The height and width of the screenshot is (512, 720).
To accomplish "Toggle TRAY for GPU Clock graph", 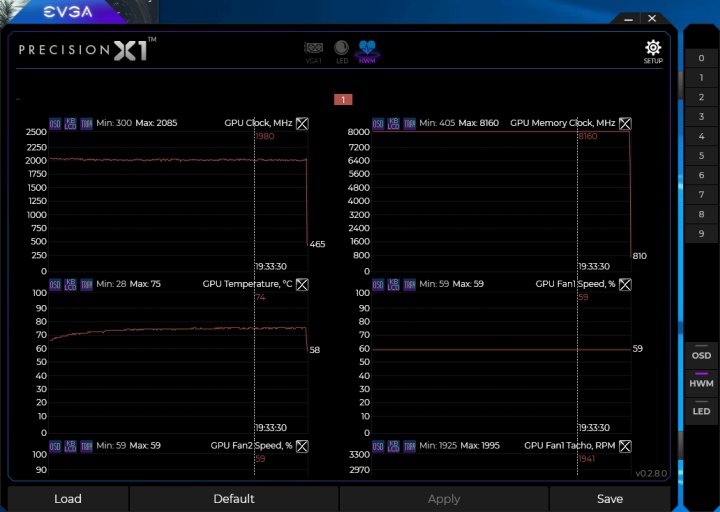I will tap(86, 124).
